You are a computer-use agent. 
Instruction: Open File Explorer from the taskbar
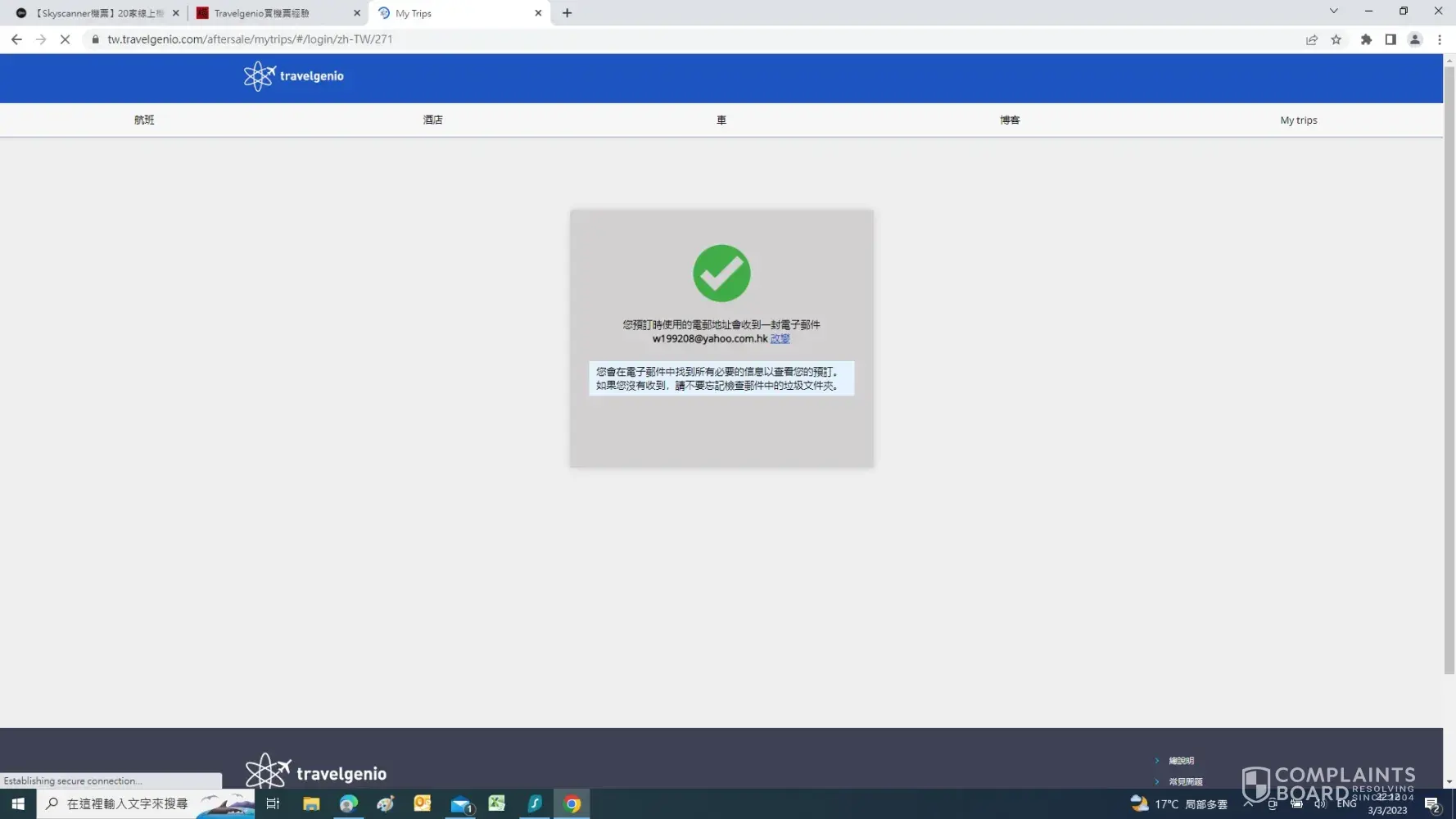pyautogui.click(x=311, y=804)
